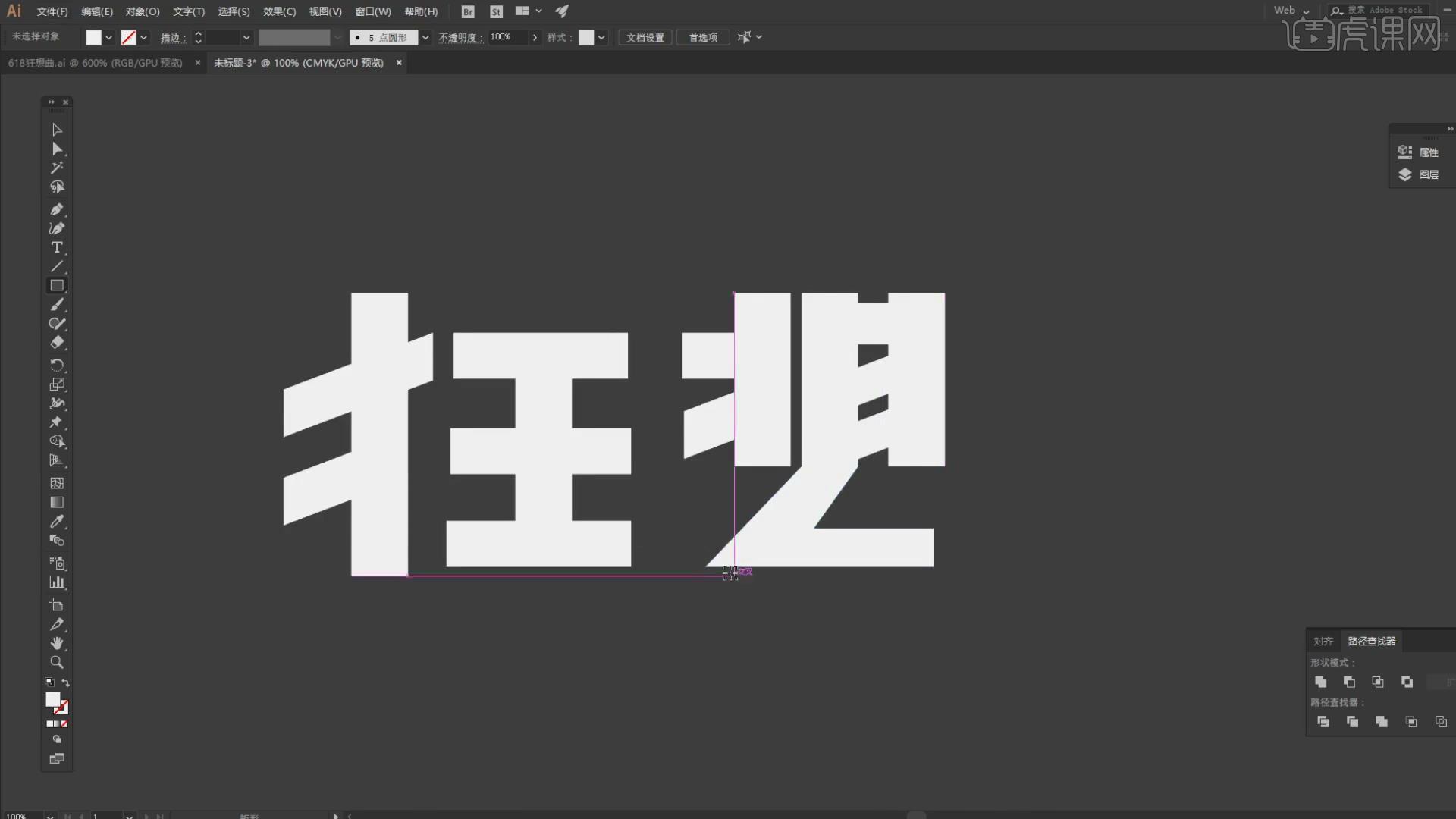The height and width of the screenshot is (819, 1456).
Task: Select the Eraser tool
Action: coord(57,343)
